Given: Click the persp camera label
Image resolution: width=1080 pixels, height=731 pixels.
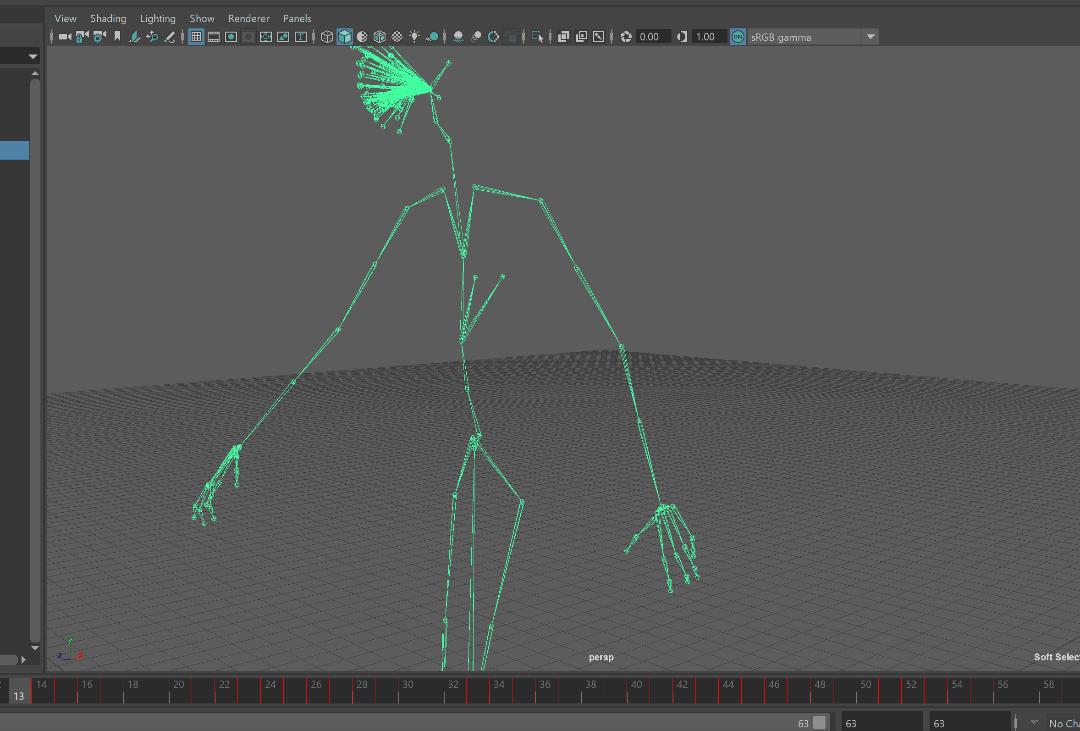Looking at the screenshot, I should pyautogui.click(x=601, y=657).
